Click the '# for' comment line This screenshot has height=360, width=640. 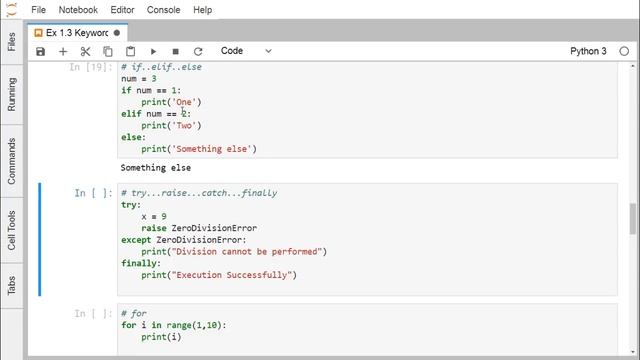pos(134,313)
